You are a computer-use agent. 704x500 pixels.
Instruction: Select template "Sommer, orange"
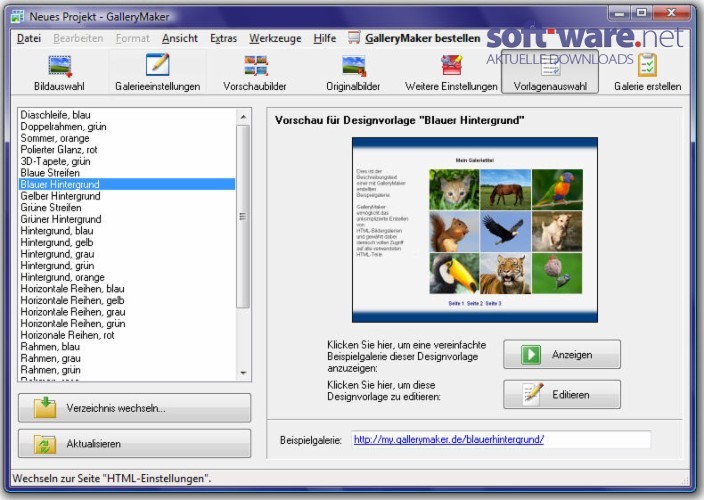(x=127, y=138)
